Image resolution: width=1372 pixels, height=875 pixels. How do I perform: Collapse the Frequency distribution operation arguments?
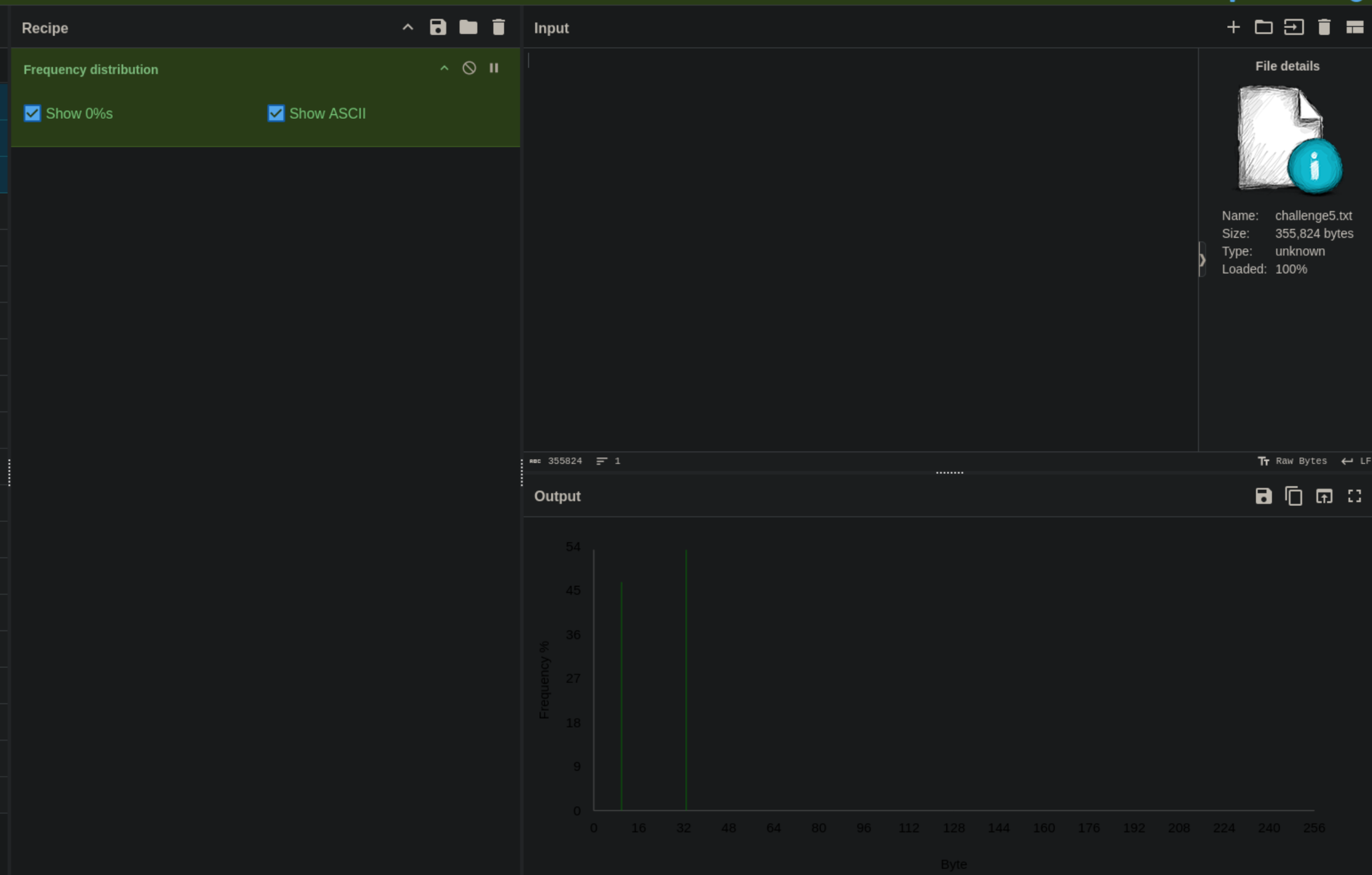pos(444,68)
